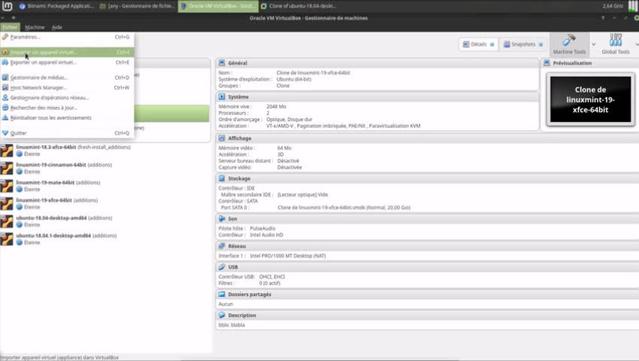This screenshot has height=361, width=639.
Task: Click the Système section icon
Action: [222, 97]
